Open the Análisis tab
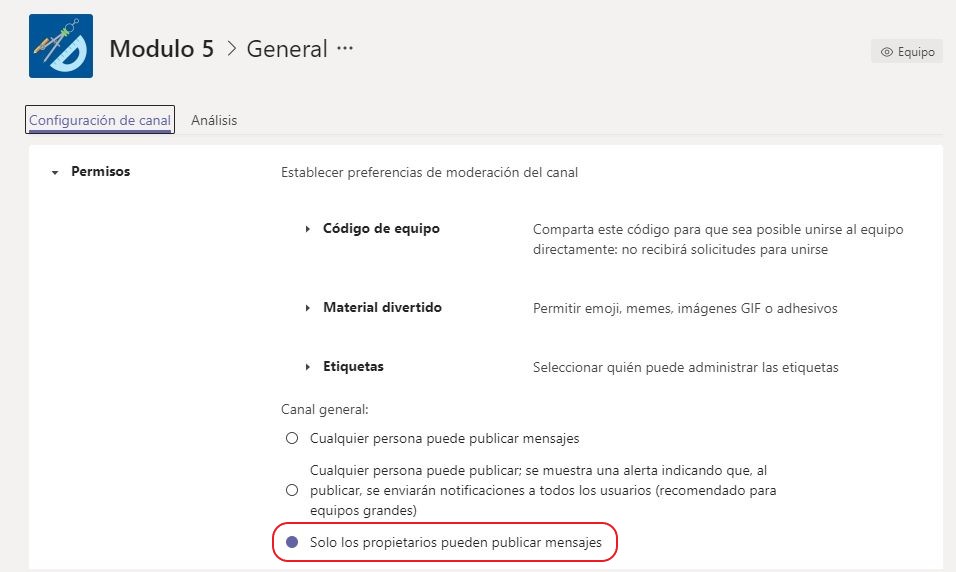 pyautogui.click(x=214, y=120)
